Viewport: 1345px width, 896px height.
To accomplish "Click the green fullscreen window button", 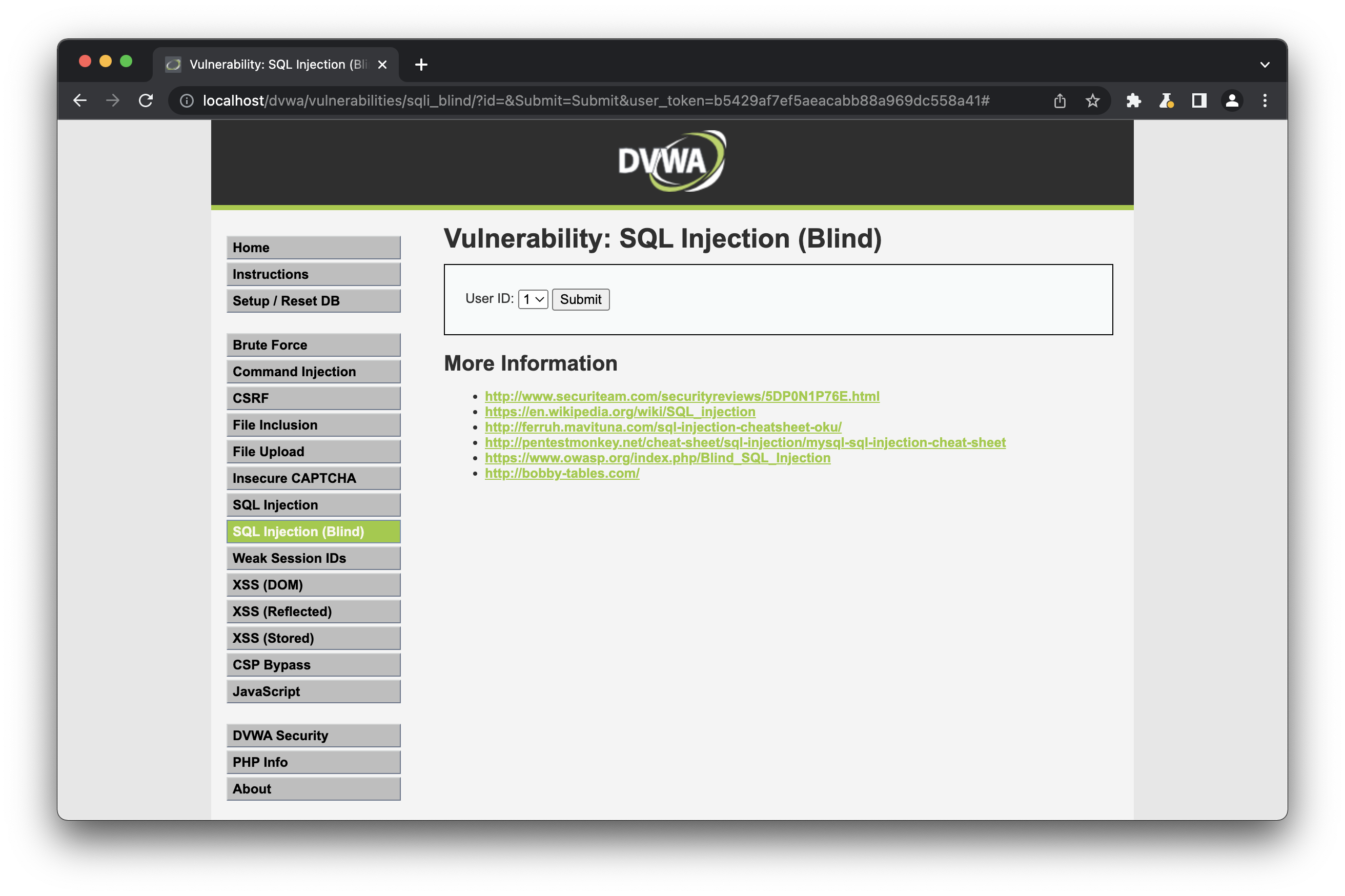I will tap(126, 61).
